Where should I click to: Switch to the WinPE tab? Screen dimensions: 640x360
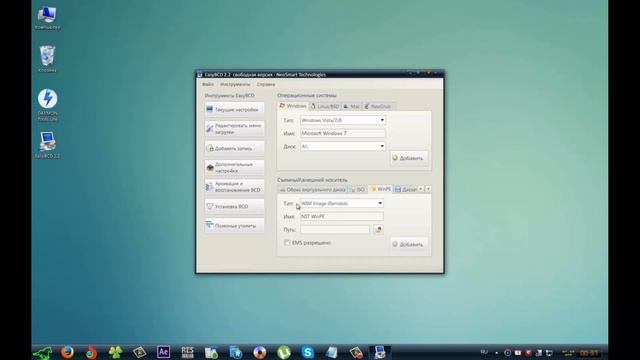tap(380, 189)
